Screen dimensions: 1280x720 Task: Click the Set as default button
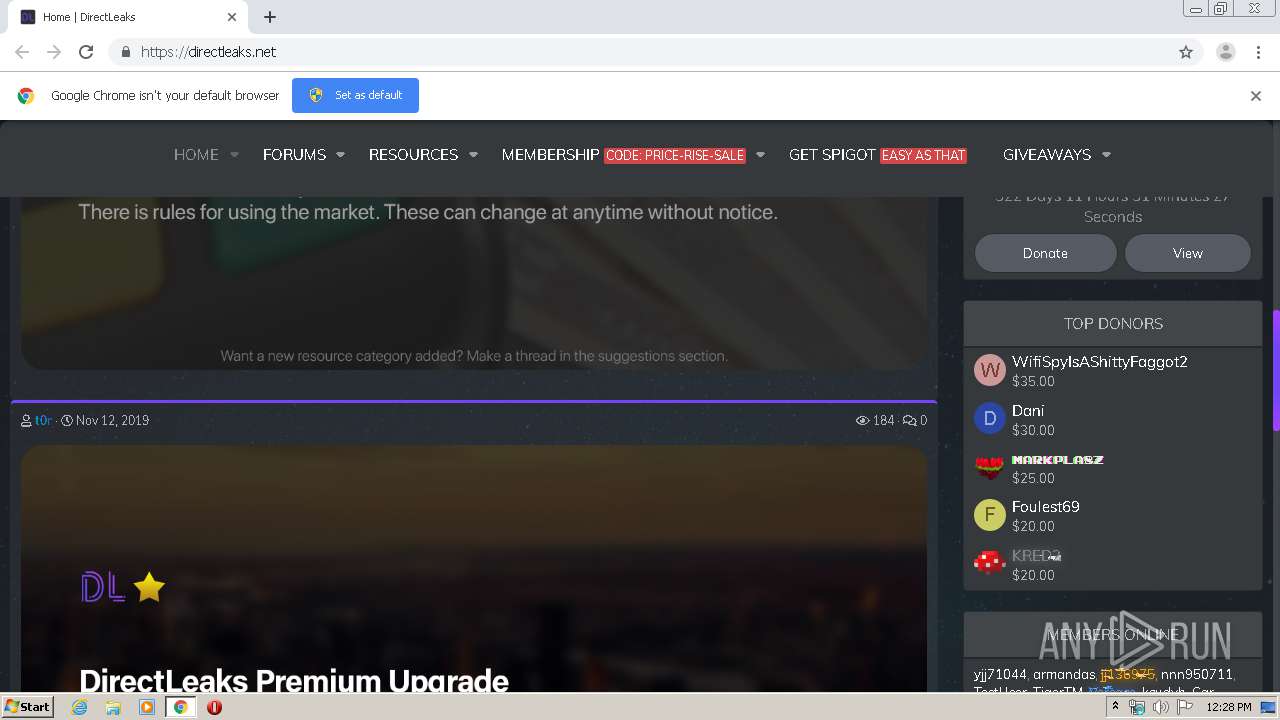355,95
